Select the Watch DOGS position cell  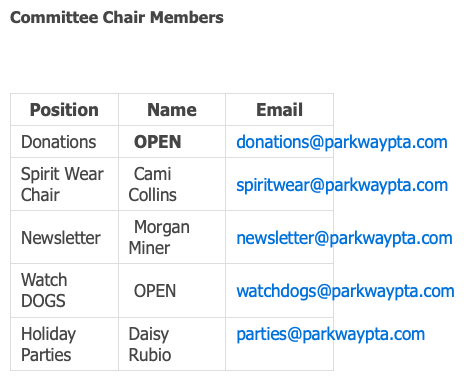pos(64,291)
